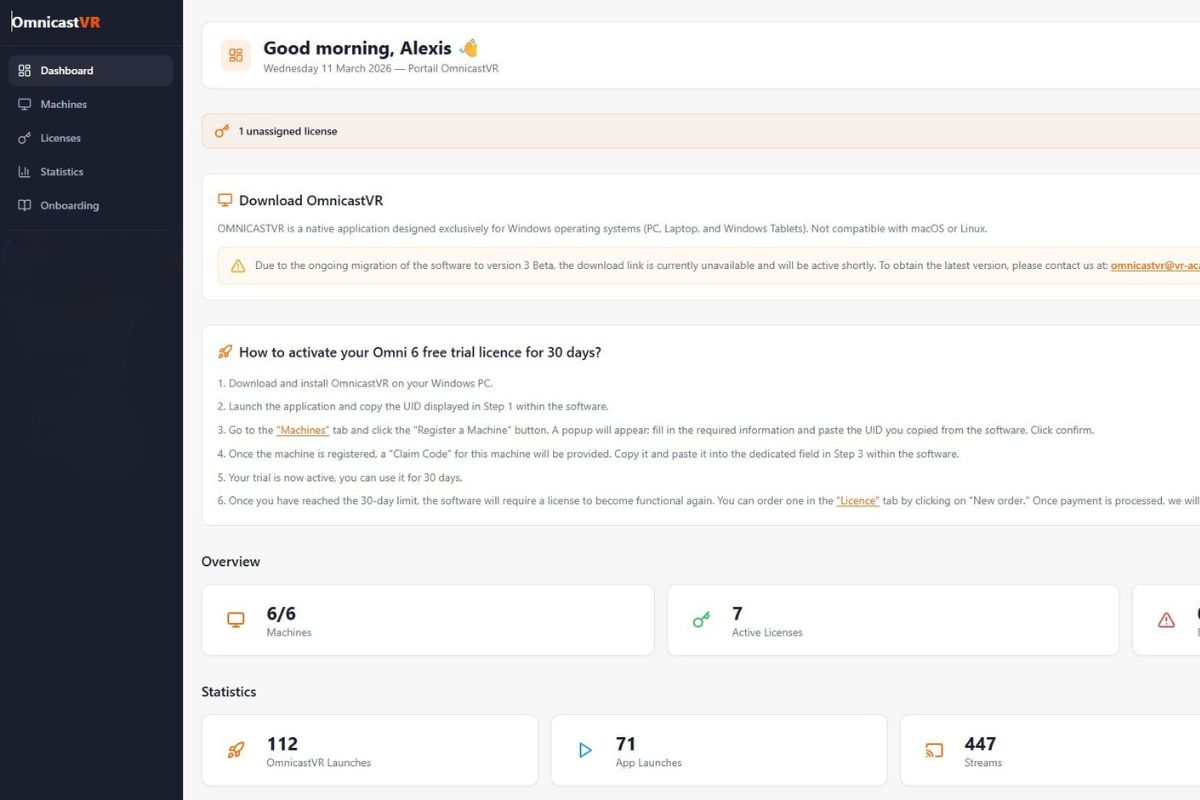Open the Onboarding sidebar section
This screenshot has width=1200, height=800.
pos(69,205)
